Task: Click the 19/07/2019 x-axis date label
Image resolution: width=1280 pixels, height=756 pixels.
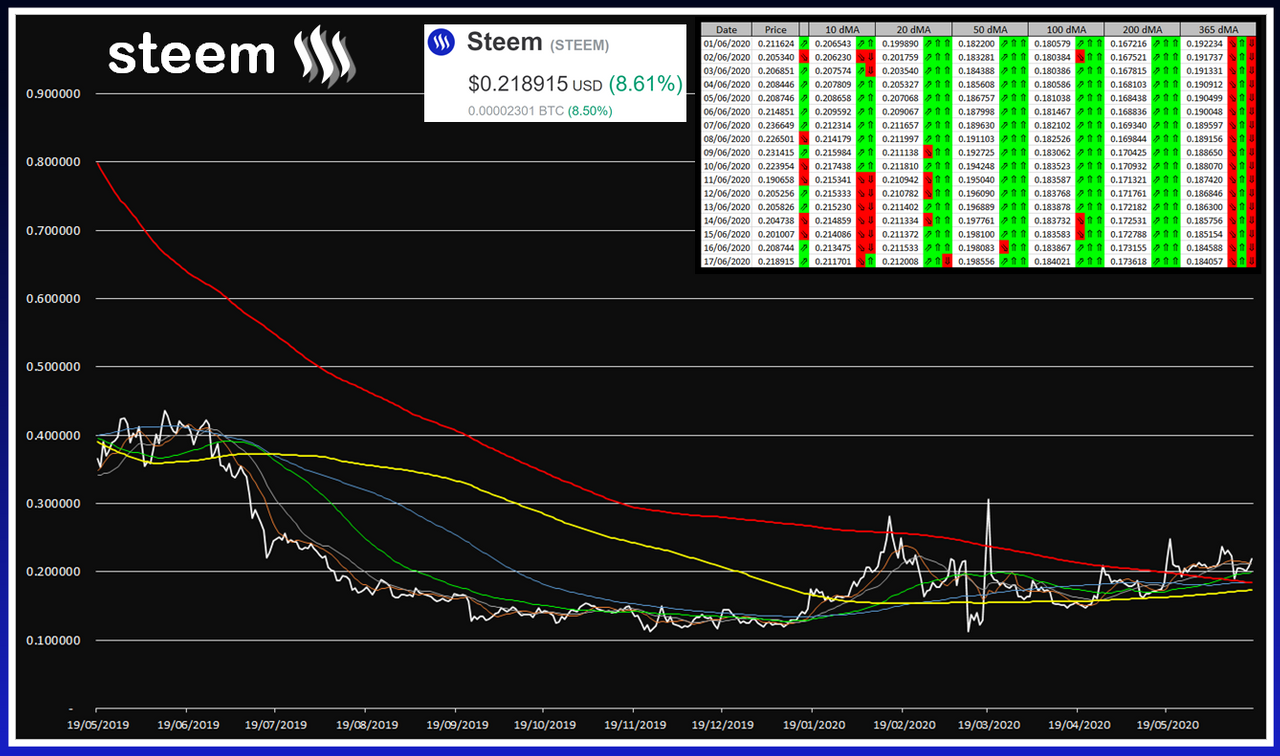Action: coord(275,724)
